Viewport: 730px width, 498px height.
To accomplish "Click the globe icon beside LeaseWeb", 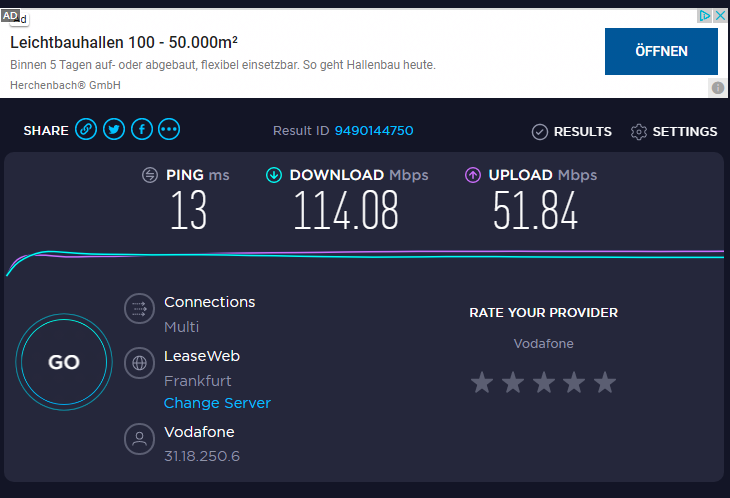I will [139, 363].
